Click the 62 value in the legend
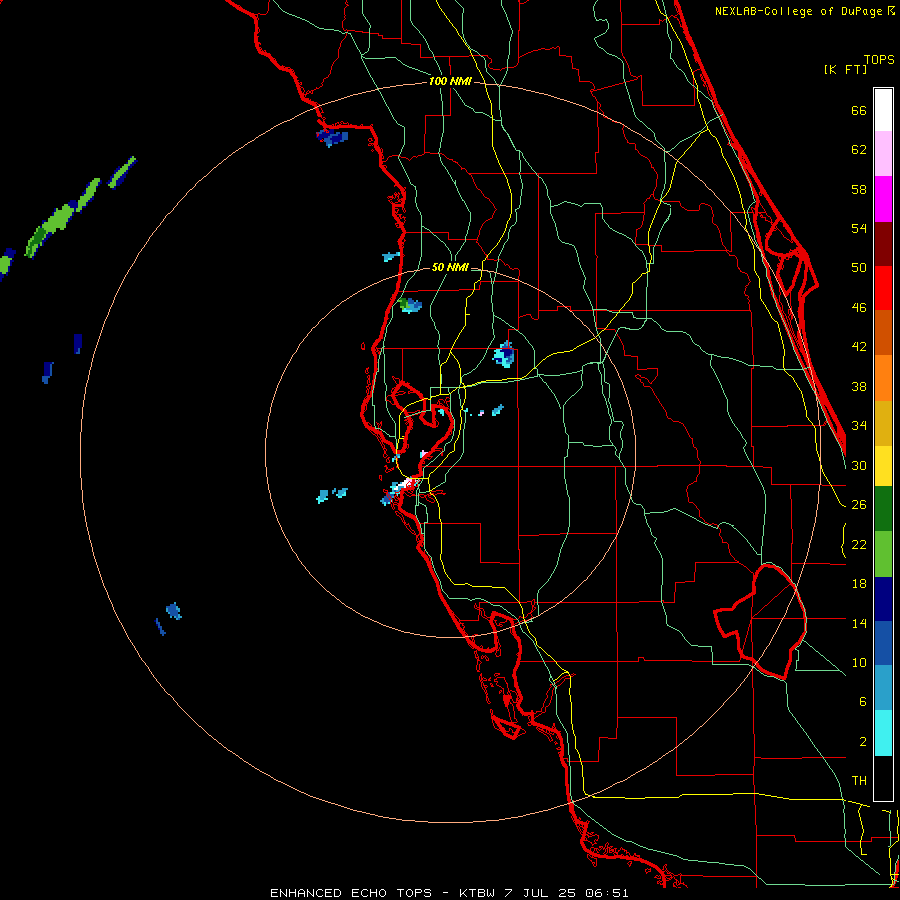 pyautogui.click(x=859, y=150)
